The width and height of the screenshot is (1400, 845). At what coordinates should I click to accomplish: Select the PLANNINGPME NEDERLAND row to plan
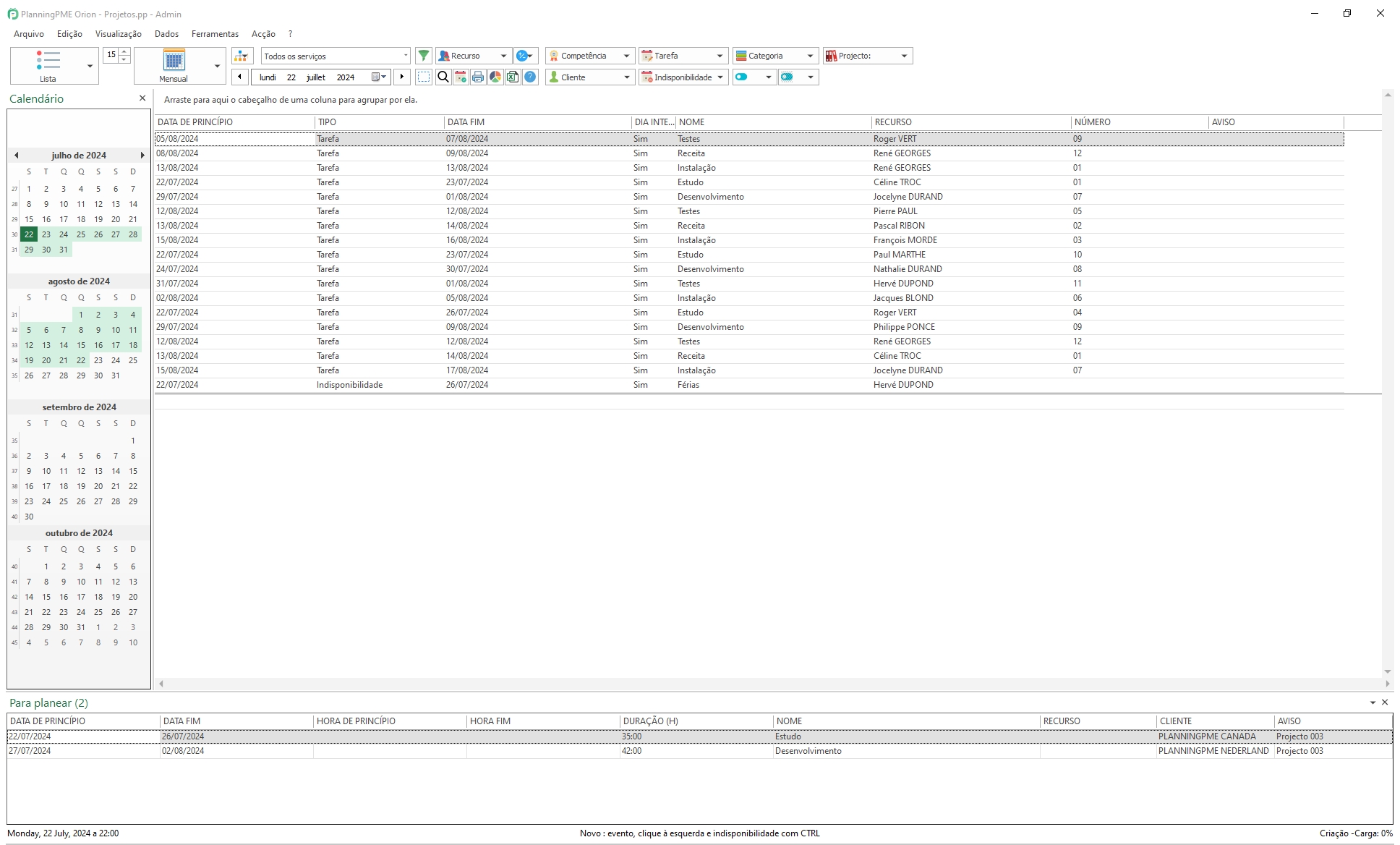point(699,751)
